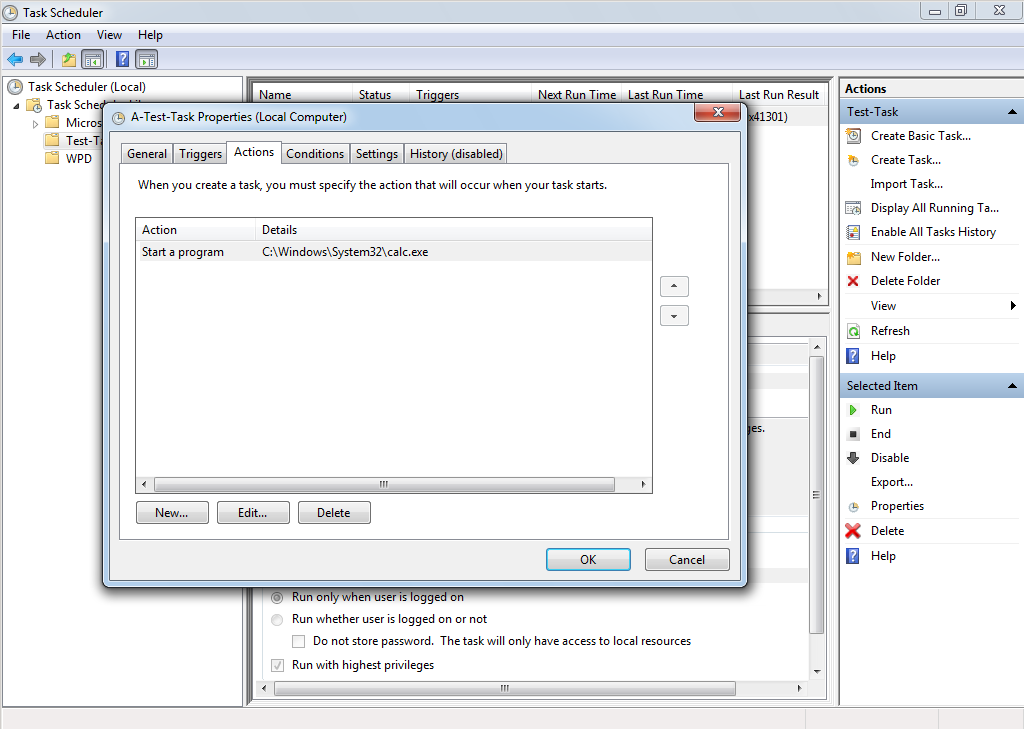This screenshot has width=1024, height=729.
Task: Switch to the Triggers tab
Action: tap(200, 154)
